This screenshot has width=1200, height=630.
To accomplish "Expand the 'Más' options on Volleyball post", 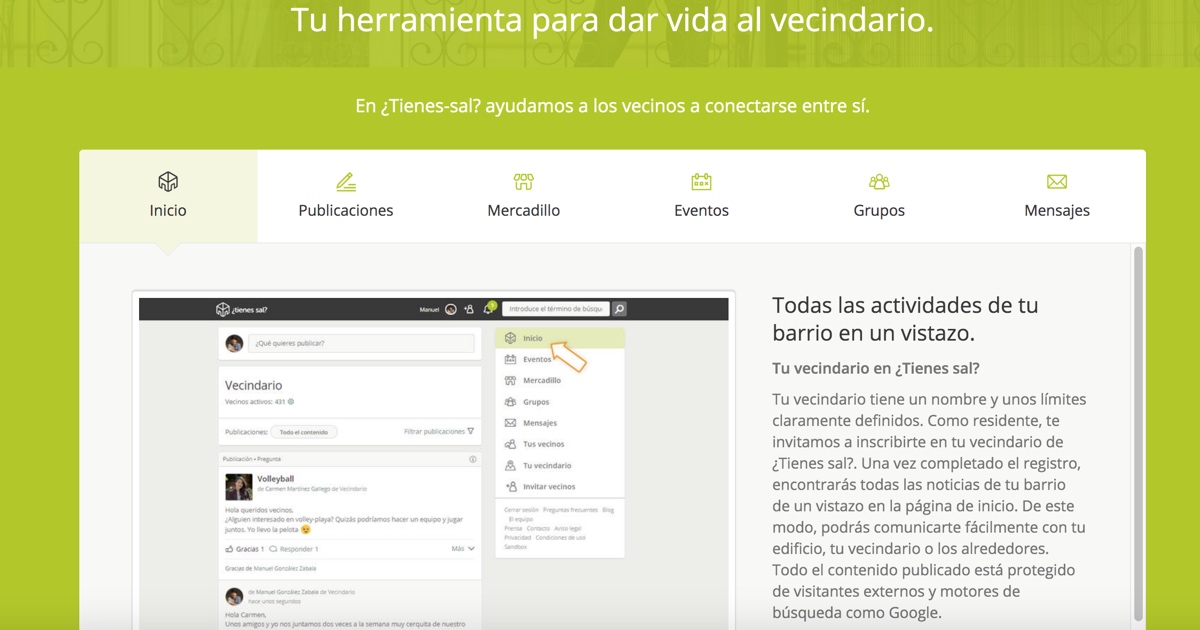I will tap(463, 549).
